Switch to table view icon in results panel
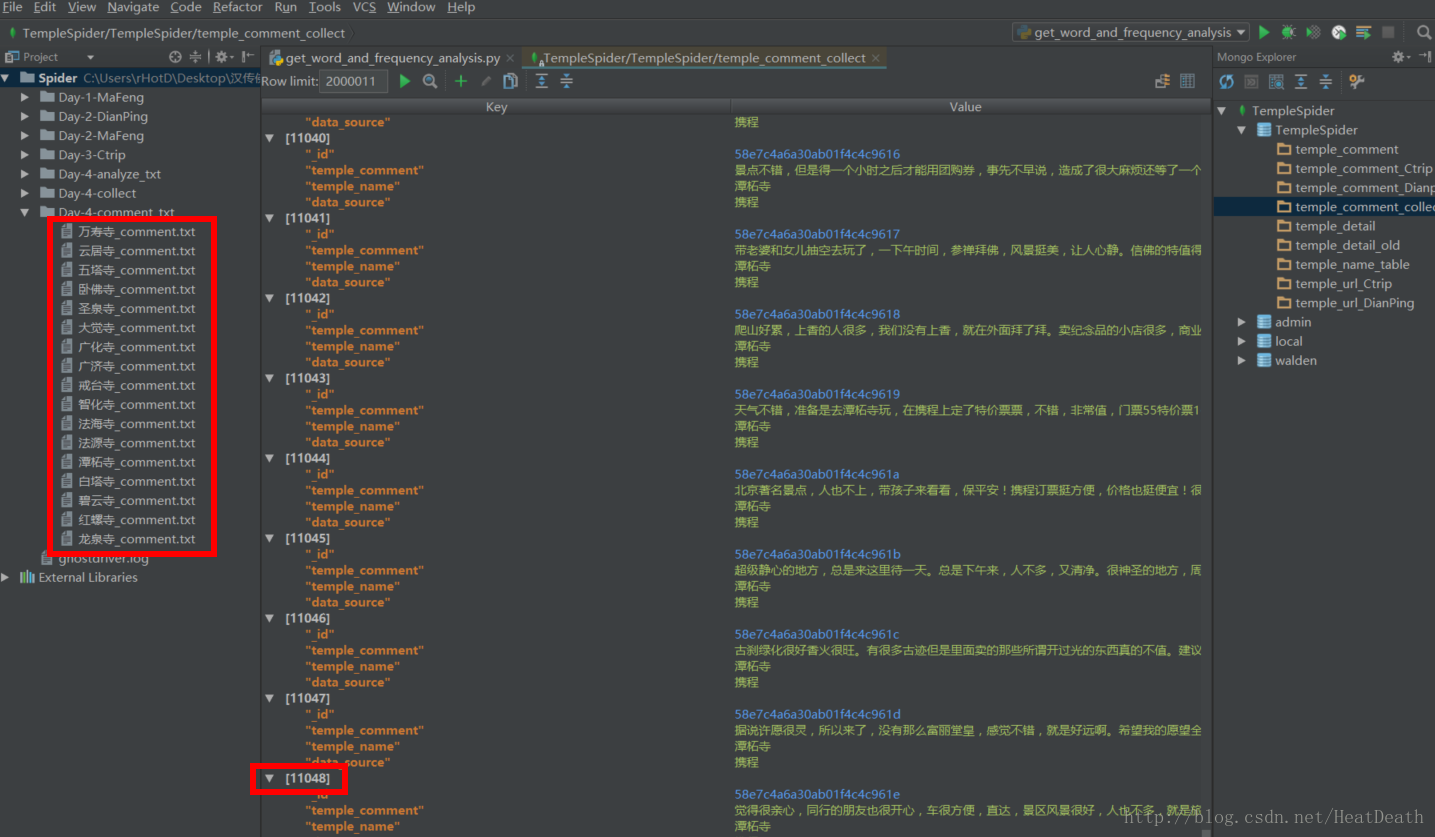 tap(1187, 81)
